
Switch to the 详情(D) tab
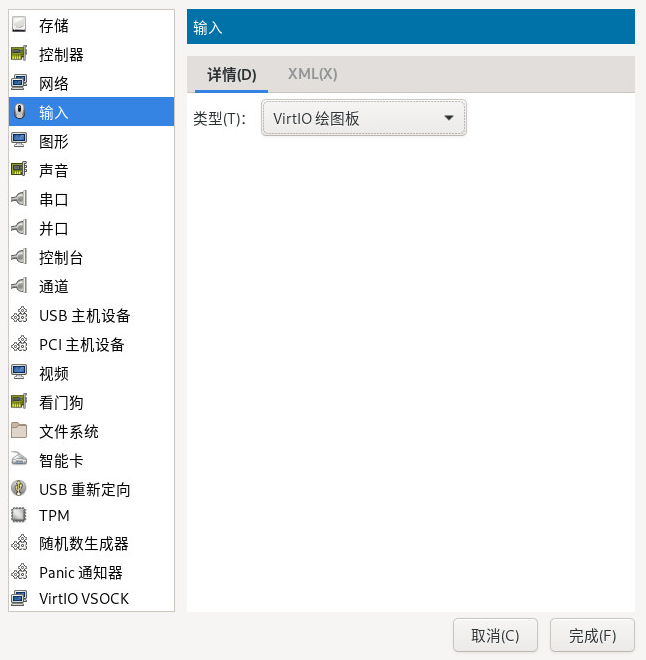[x=231, y=74]
